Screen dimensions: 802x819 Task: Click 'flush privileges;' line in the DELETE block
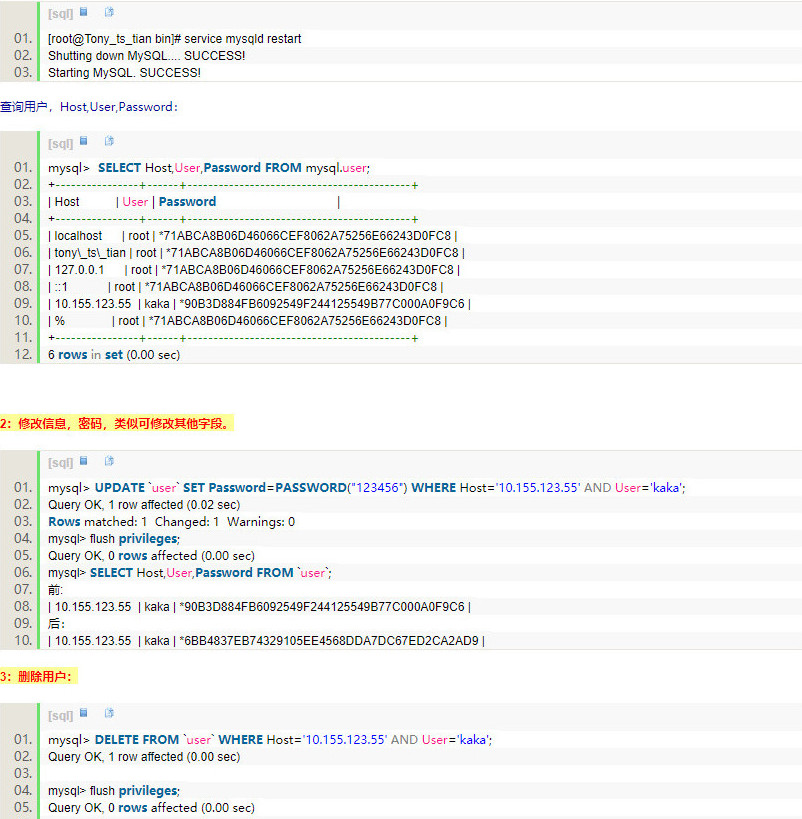click(x=114, y=791)
